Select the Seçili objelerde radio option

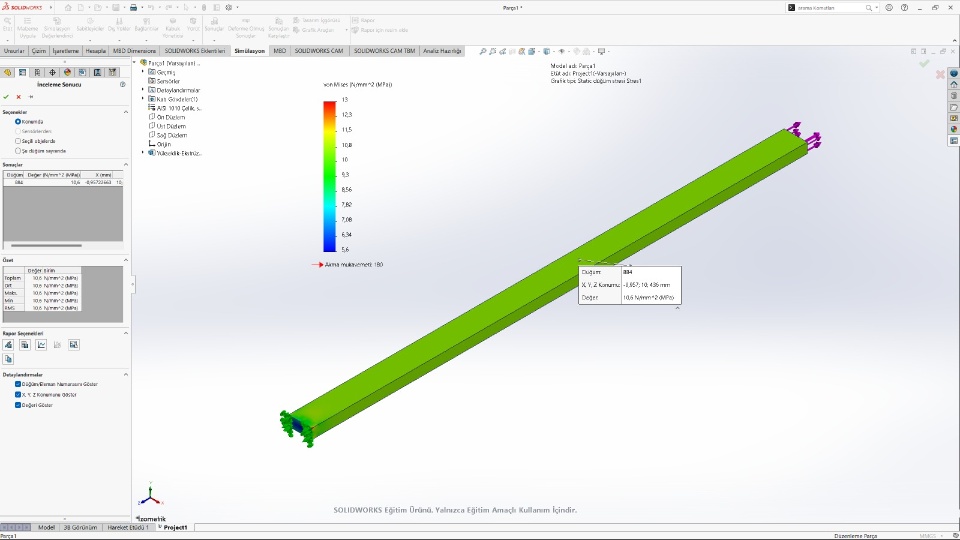pos(18,141)
